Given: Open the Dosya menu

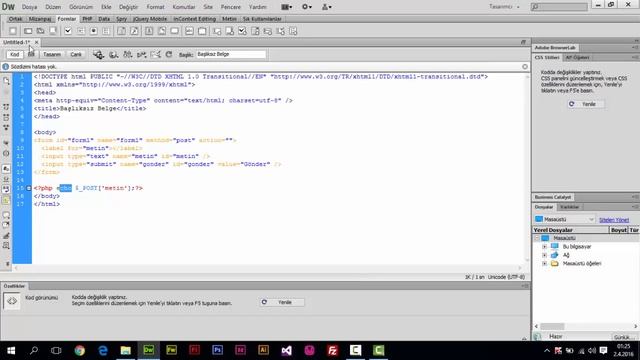Looking at the screenshot, I should tap(29, 7).
